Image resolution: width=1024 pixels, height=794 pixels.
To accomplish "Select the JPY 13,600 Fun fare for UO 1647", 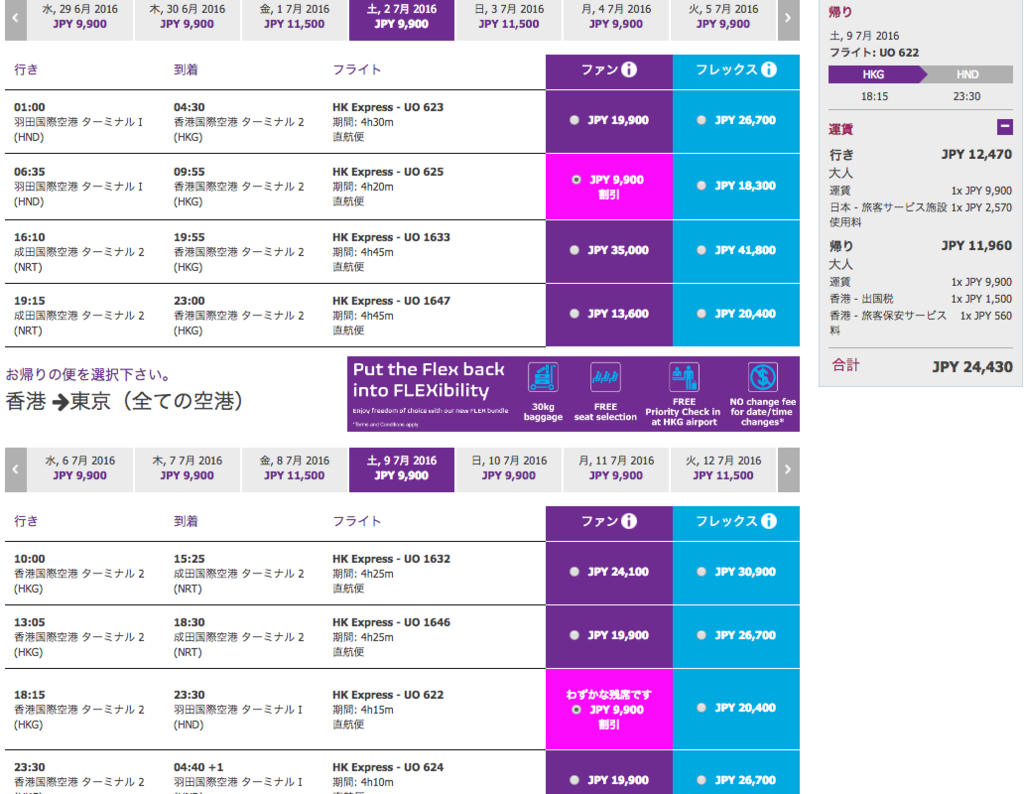I will click(574, 313).
